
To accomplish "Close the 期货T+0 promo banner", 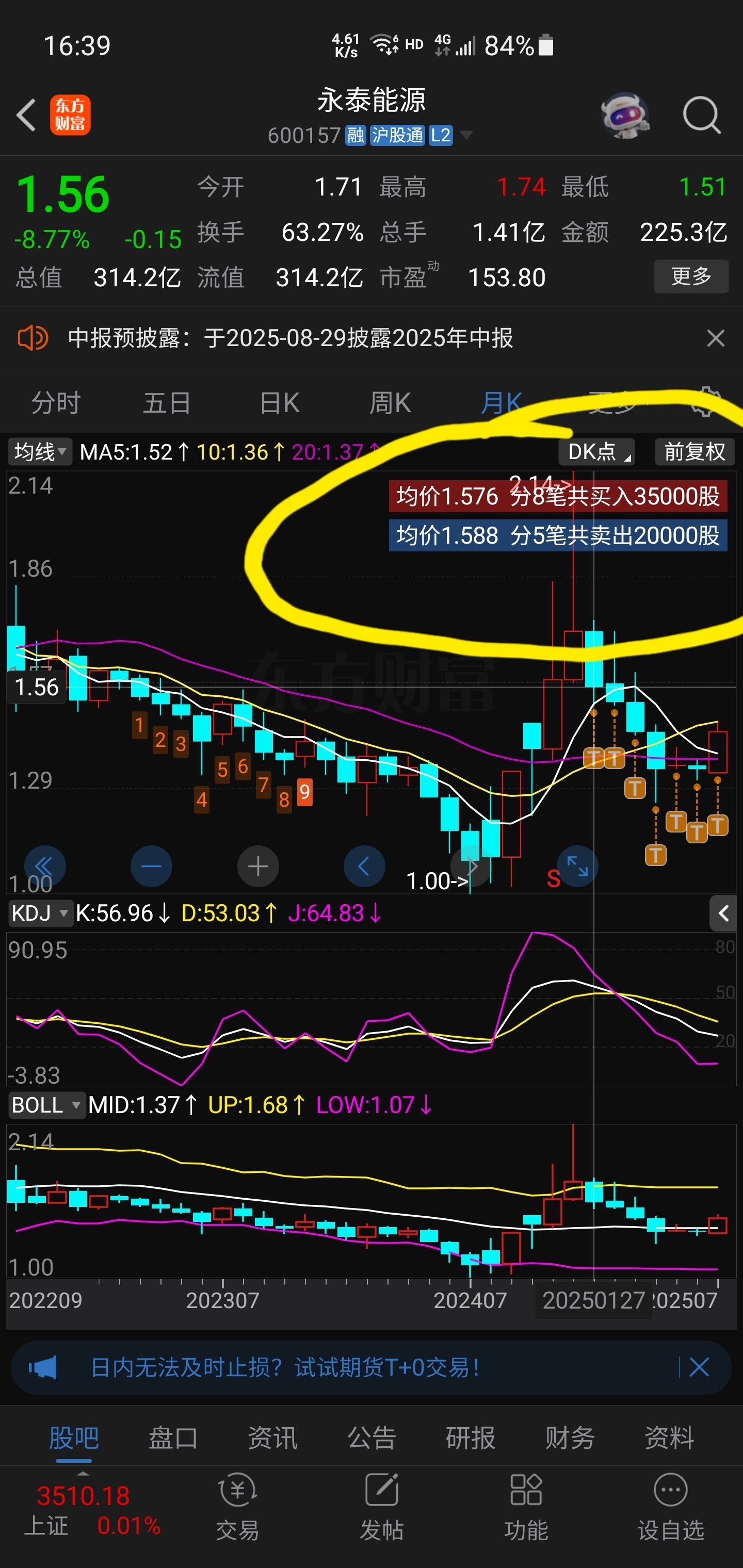I will [x=699, y=1367].
